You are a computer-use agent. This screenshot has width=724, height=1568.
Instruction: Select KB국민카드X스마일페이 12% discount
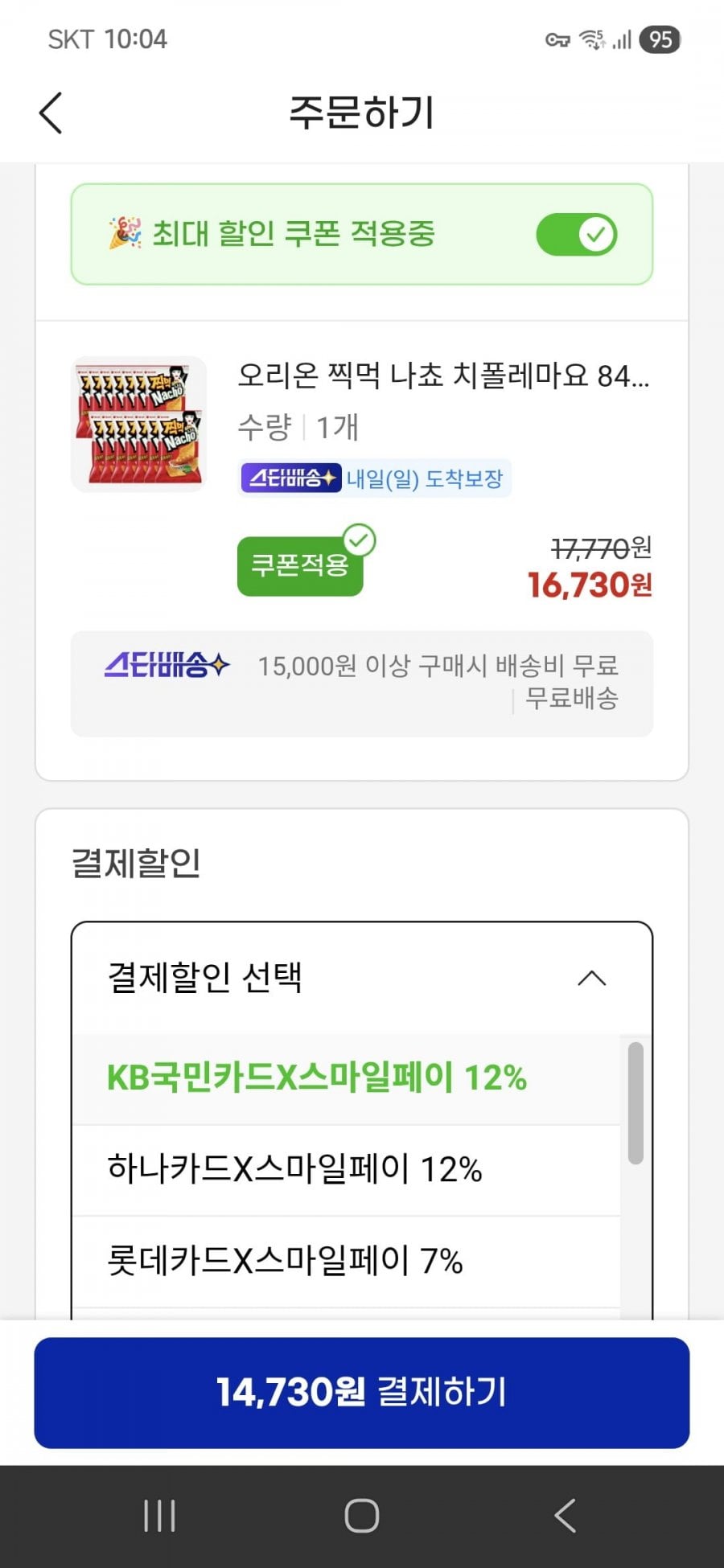[317, 1078]
